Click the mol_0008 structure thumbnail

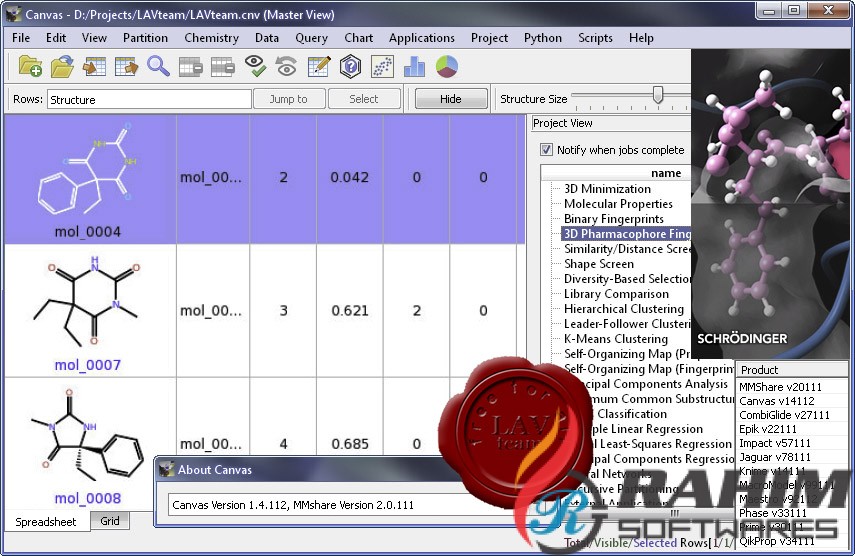click(x=88, y=434)
